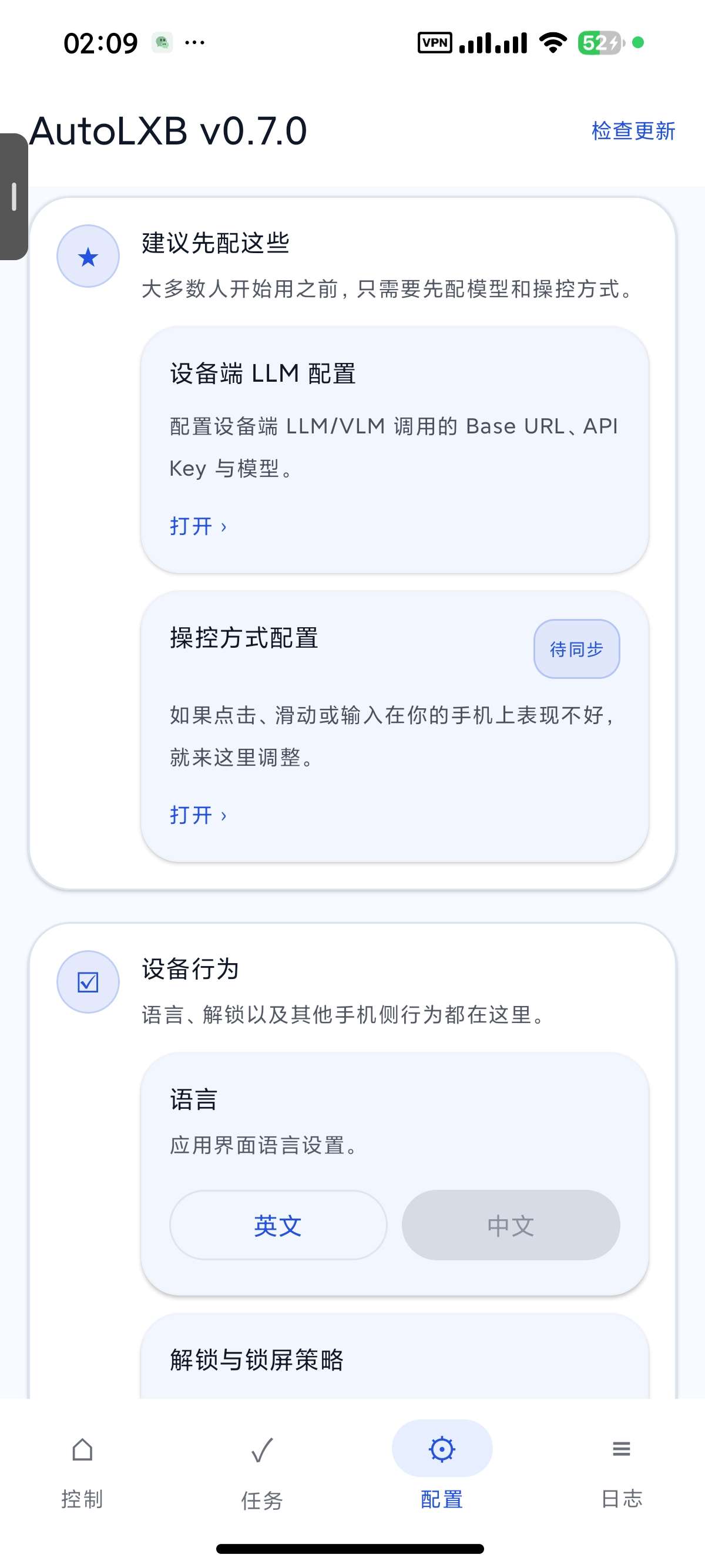Viewport: 705px width, 1568px height.
Task: Switch app language to 英文
Action: coord(278,1224)
